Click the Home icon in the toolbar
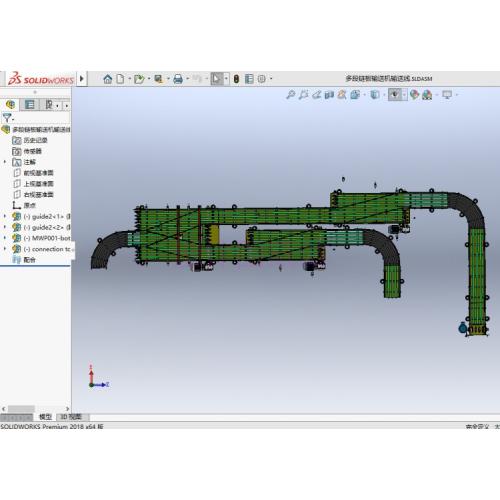This screenshot has width=500, height=500. click(107, 79)
